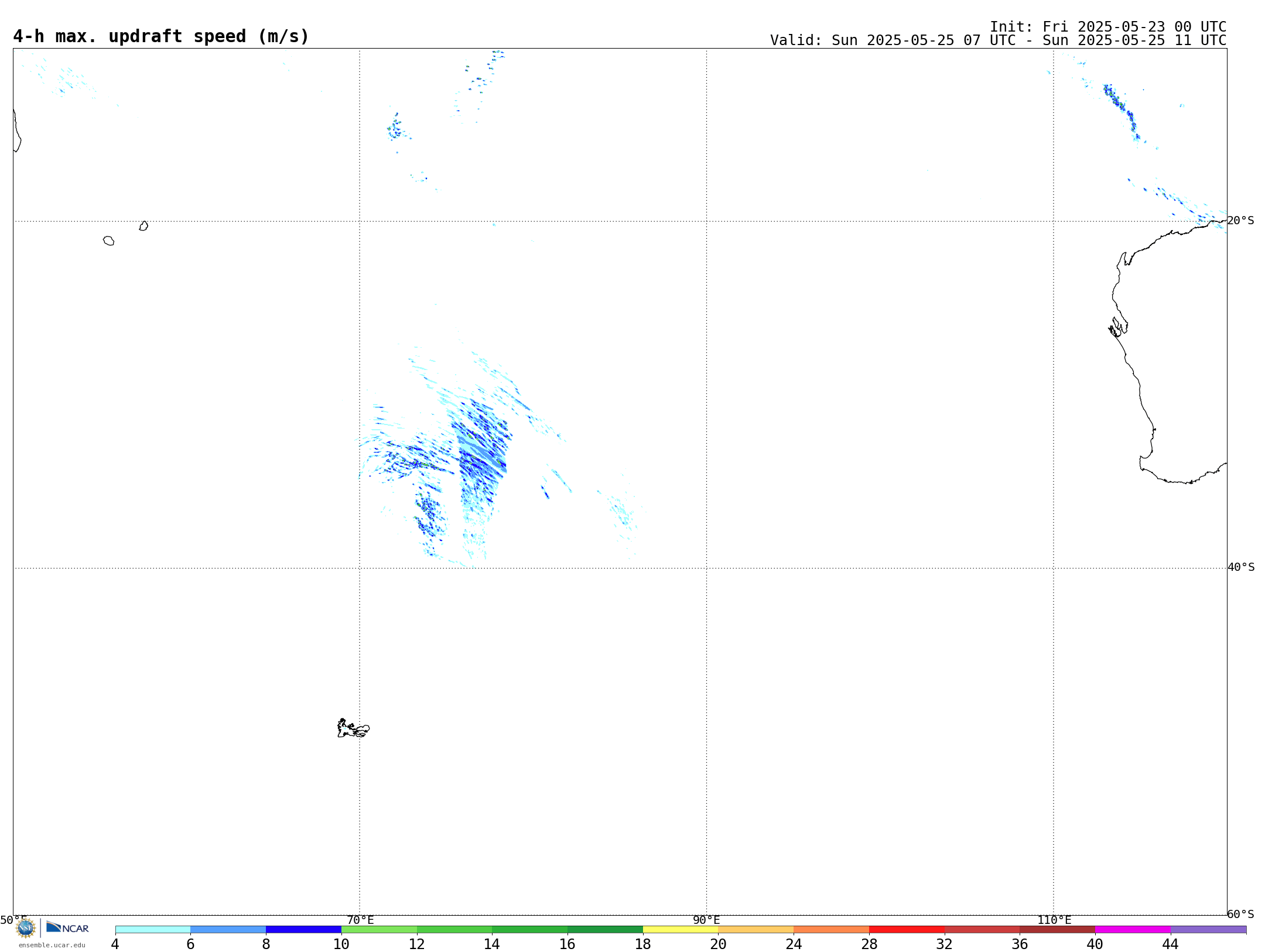This screenshot has height=952, width=1265.
Task: Click the Réunion island outline
Action: click(108, 241)
